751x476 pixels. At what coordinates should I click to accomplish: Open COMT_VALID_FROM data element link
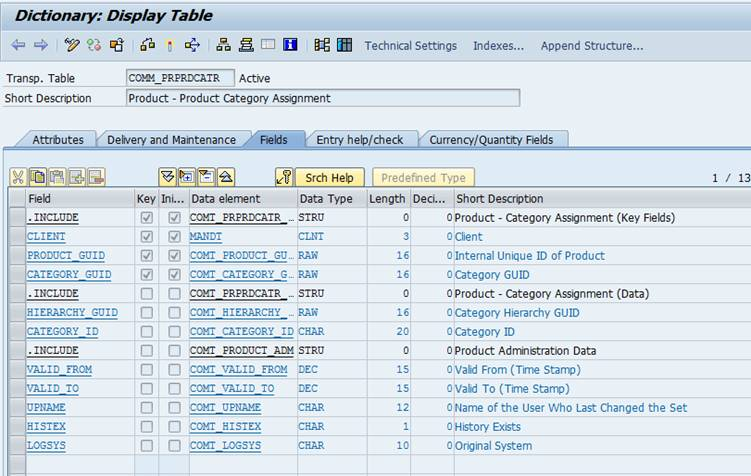pyautogui.click(x=239, y=370)
